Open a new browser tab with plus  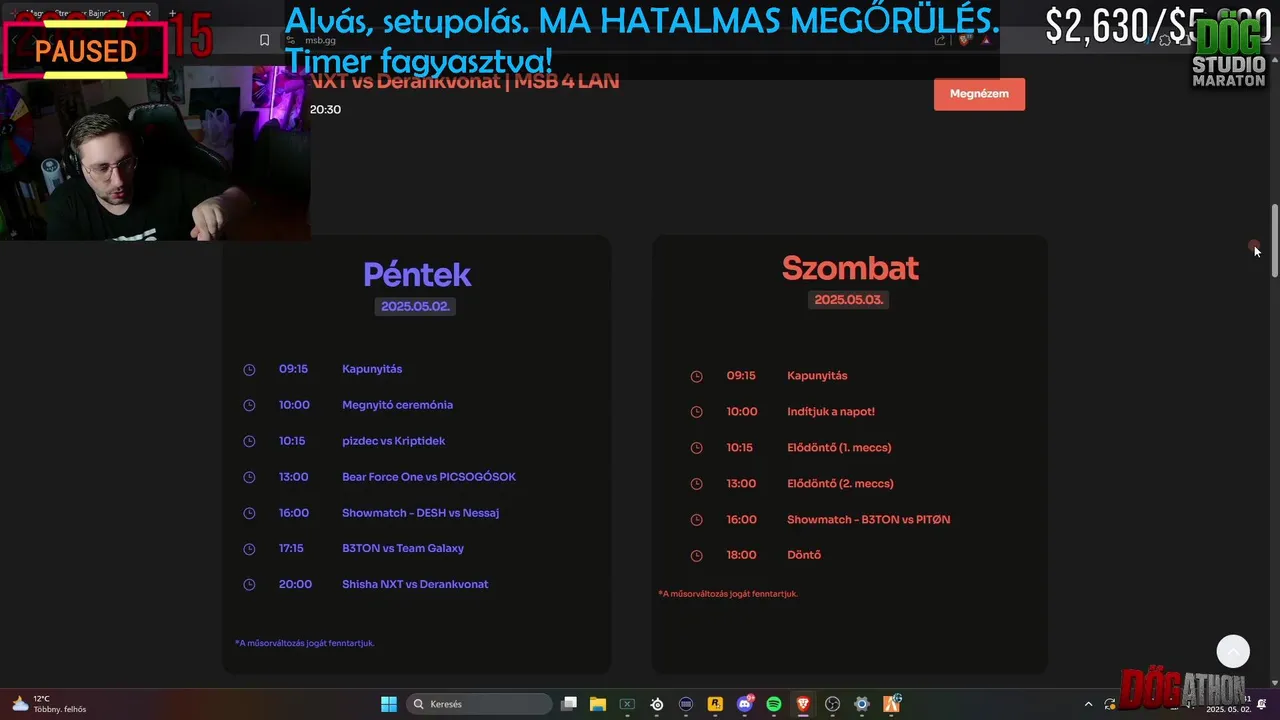(x=172, y=14)
